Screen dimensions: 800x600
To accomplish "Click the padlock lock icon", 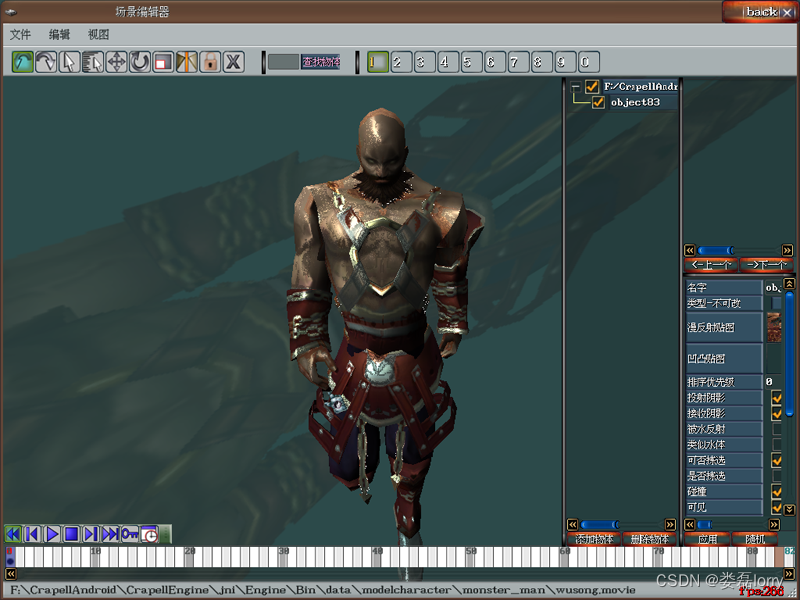I will click(x=210, y=62).
